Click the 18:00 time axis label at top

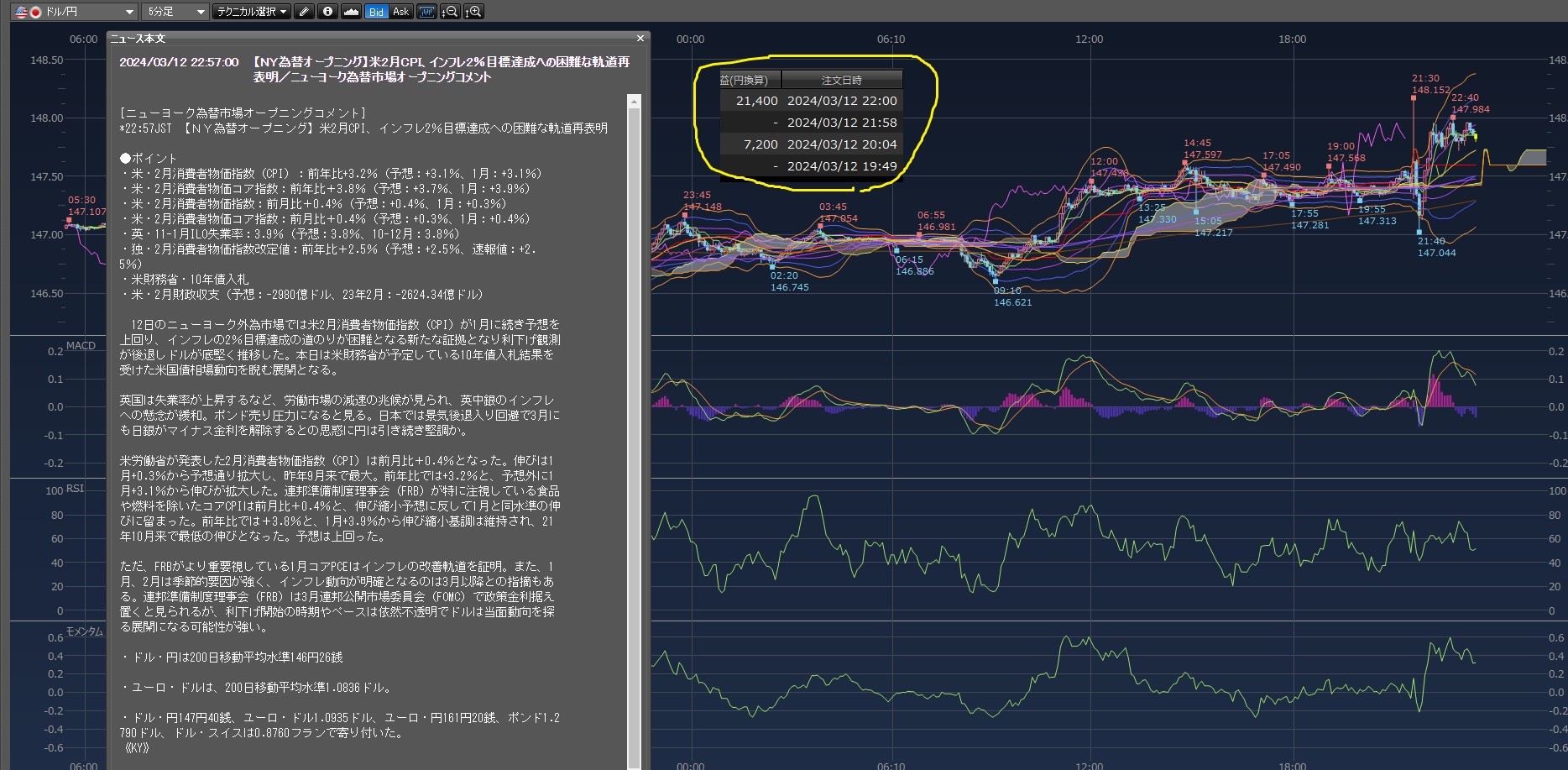pos(1292,39)
